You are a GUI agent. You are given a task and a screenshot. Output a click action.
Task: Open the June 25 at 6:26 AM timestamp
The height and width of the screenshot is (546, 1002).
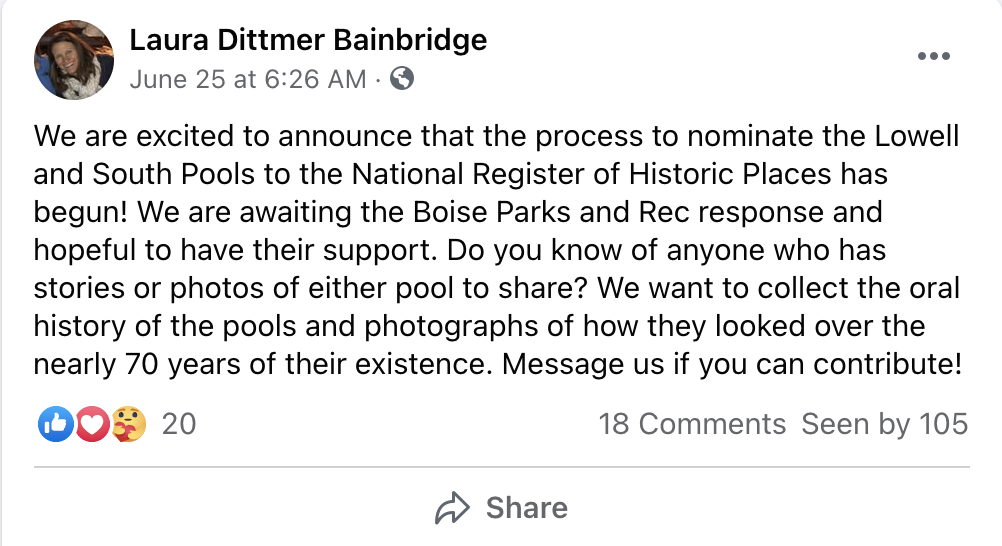248,79
